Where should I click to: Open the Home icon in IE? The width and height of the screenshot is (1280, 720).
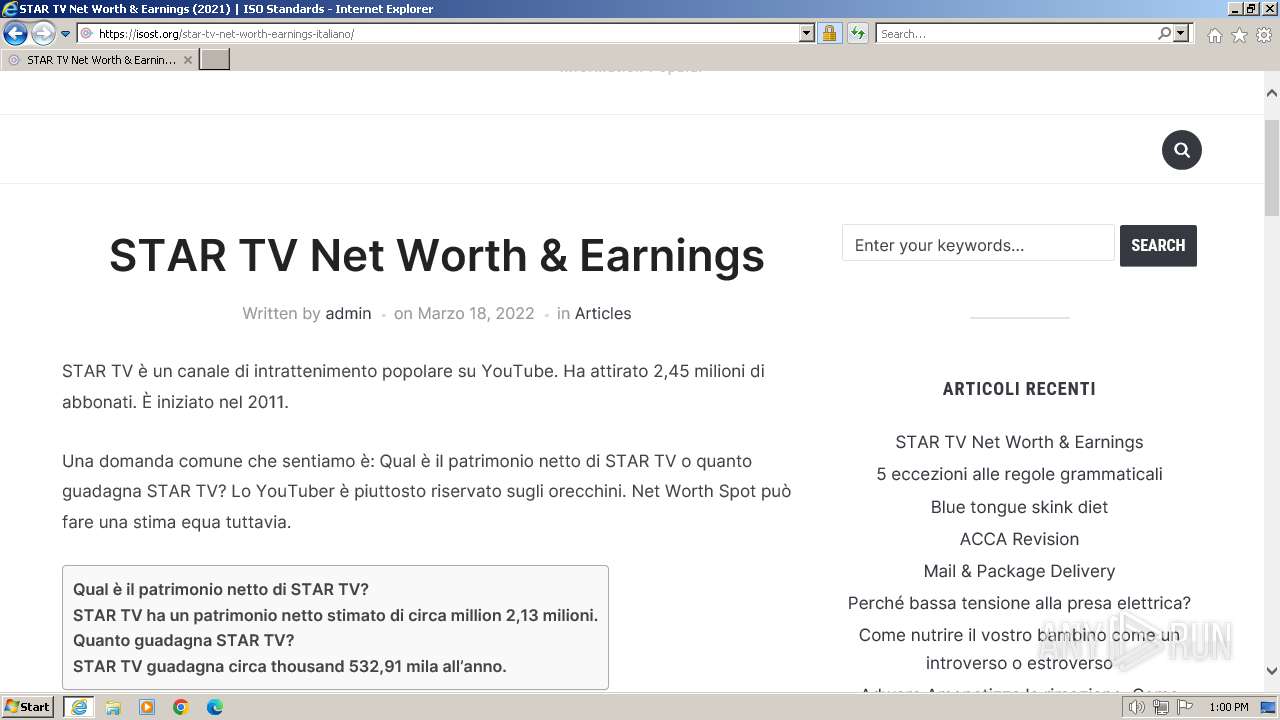1214,35
